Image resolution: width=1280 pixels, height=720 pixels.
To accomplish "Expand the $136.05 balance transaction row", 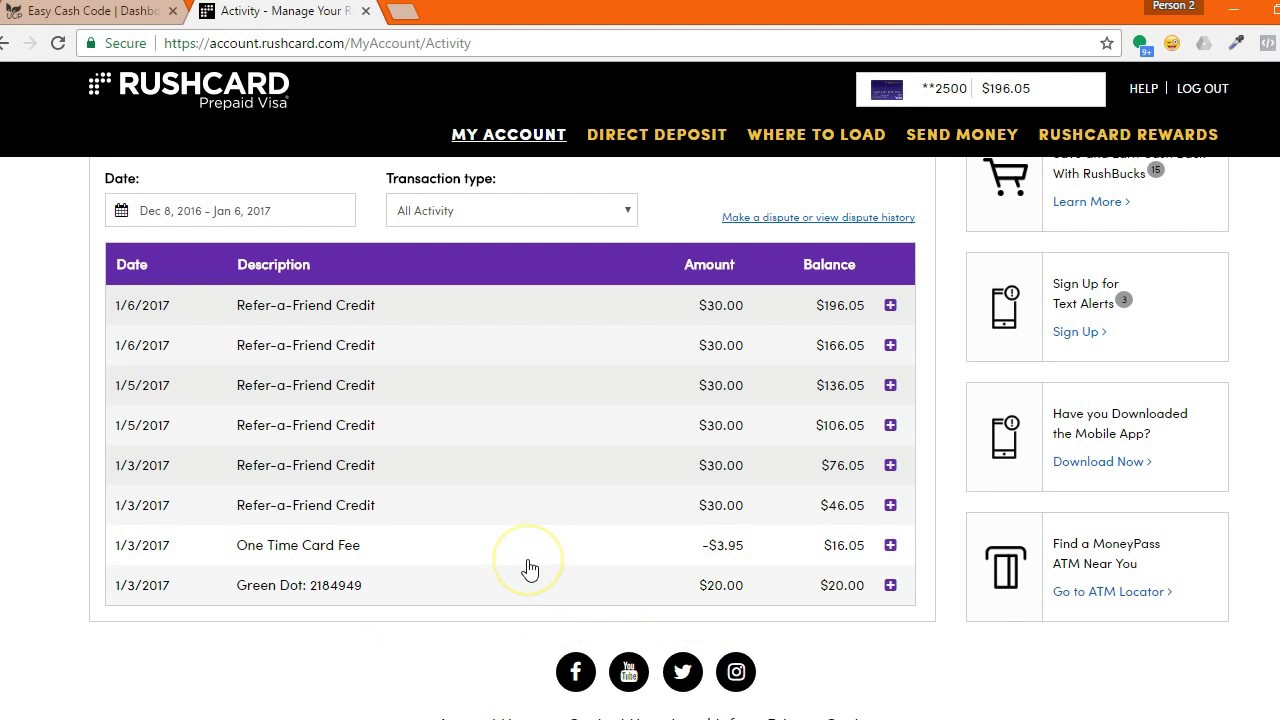I will click(890, 385).
